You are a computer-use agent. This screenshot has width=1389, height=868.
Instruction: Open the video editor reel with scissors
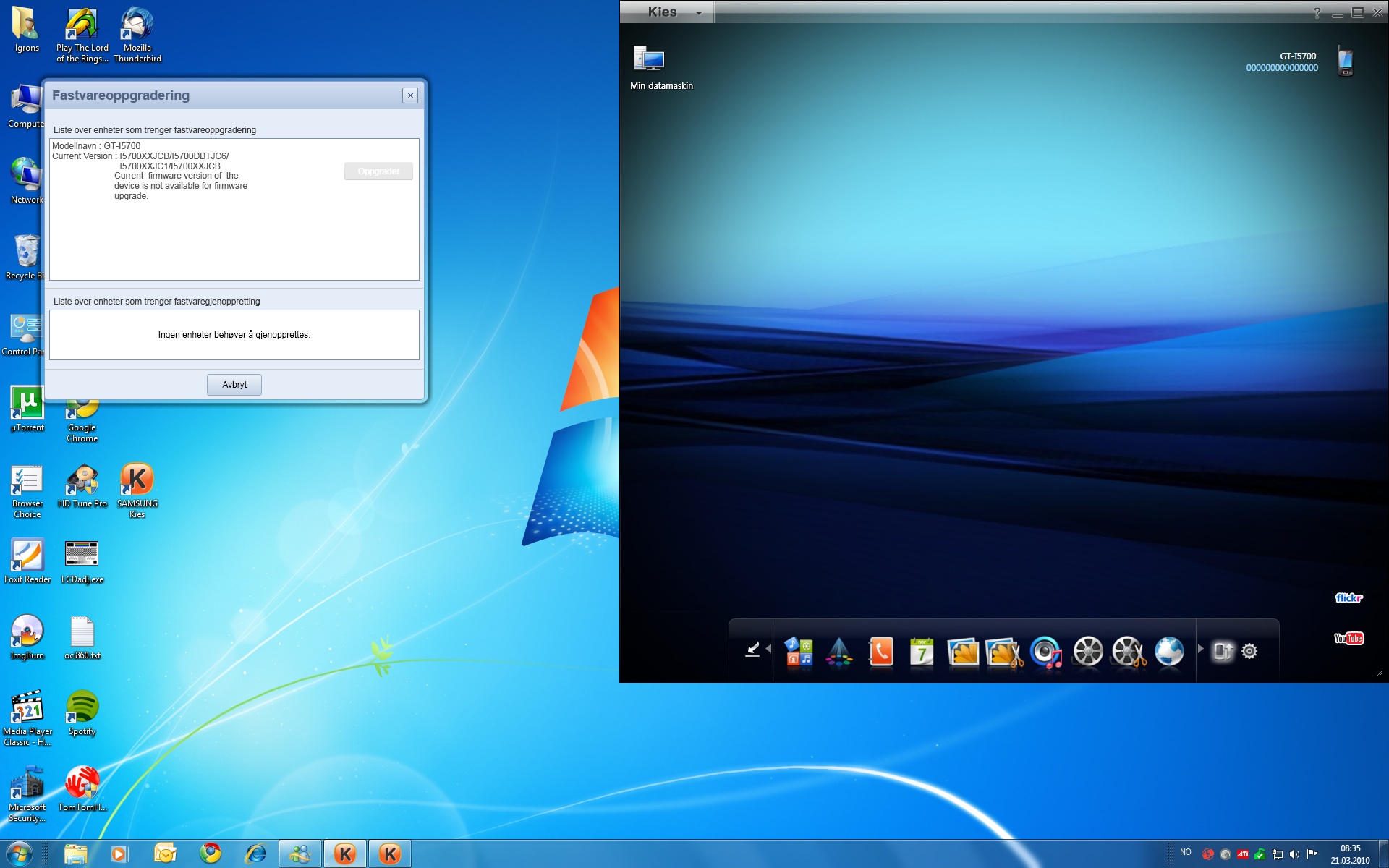point(1129,651)
